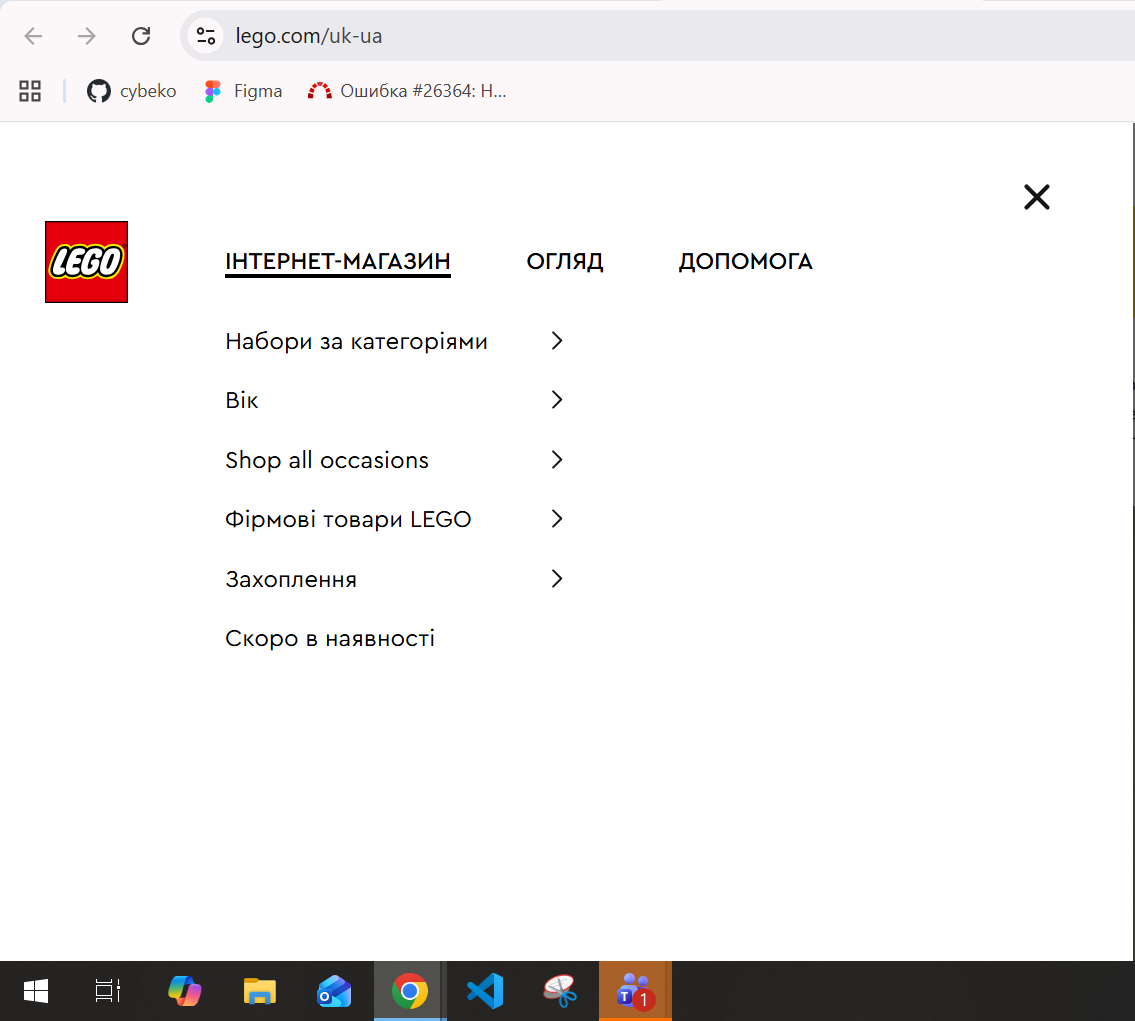1135x1021 pixels.
Task: Expand chevron next to Вік
Action: point(556,399)
